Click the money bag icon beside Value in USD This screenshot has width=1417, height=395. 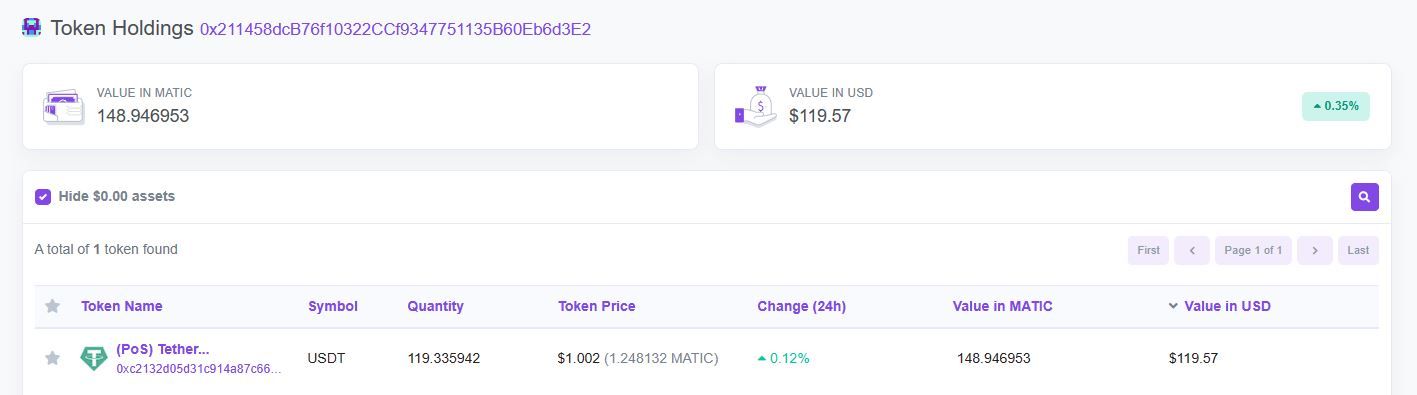point(756,106)
